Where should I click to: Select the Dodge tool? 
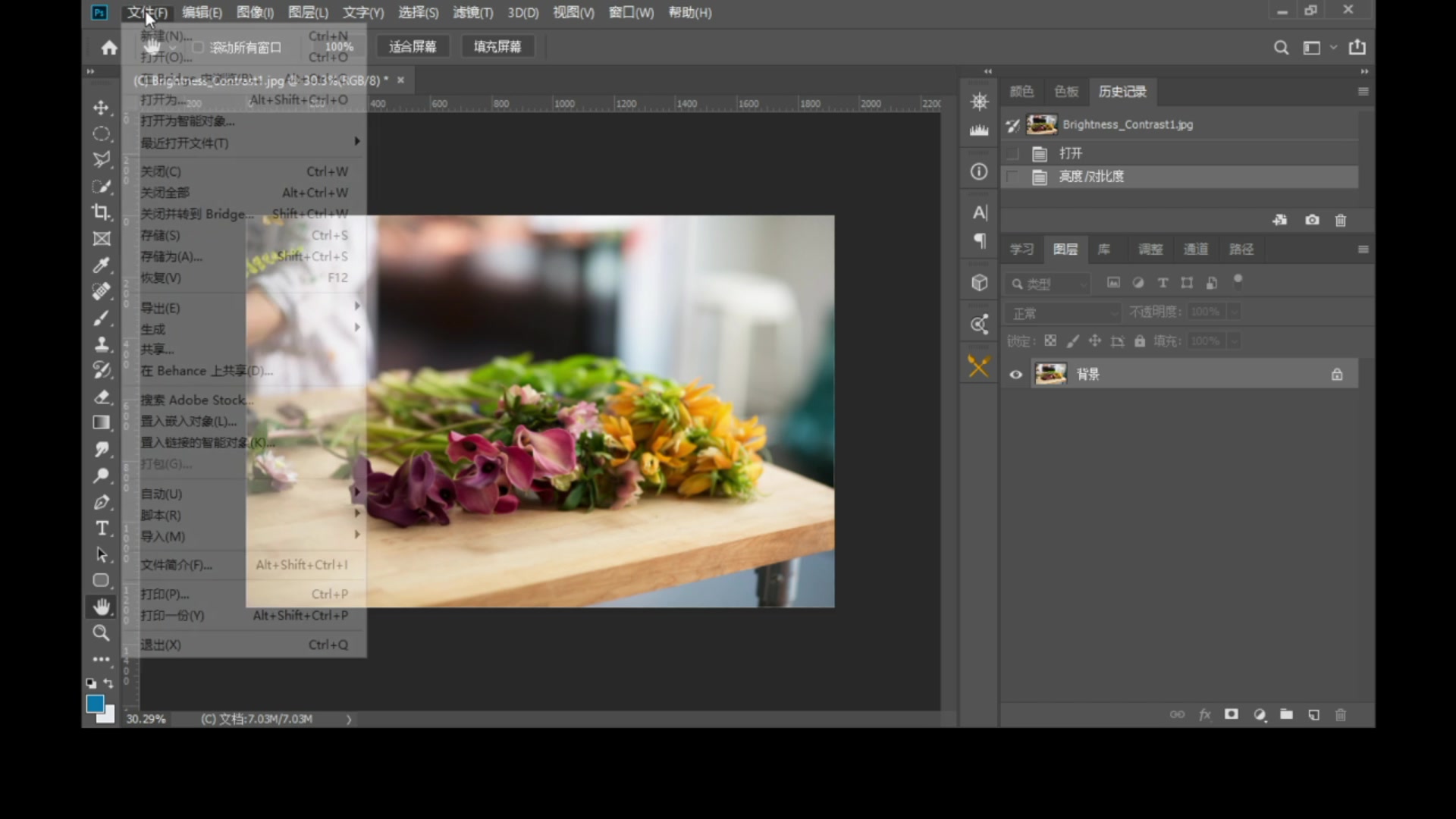click(101, 475)
